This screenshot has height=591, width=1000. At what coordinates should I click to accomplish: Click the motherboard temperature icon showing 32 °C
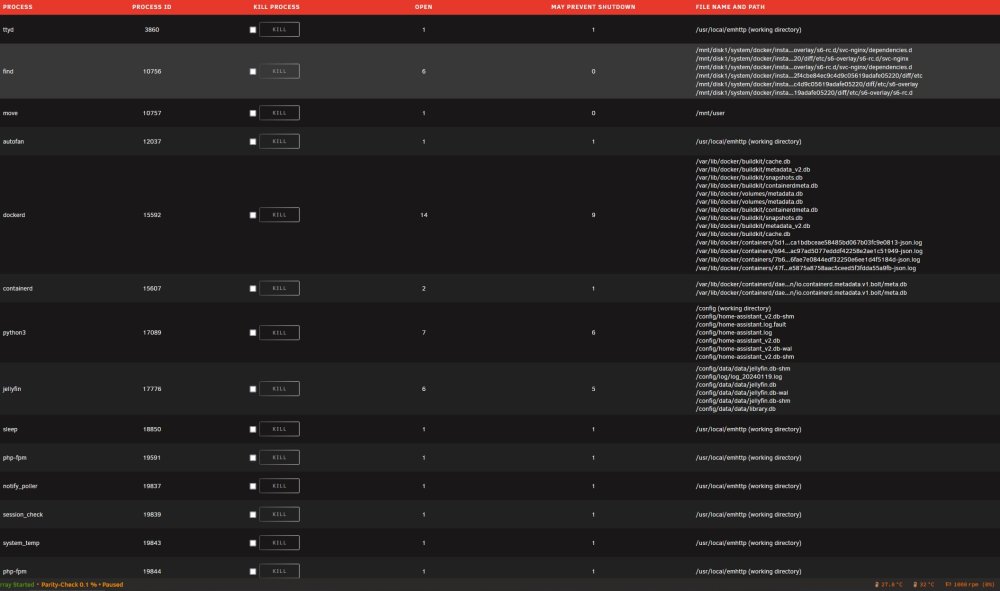[x=915, y=584]
